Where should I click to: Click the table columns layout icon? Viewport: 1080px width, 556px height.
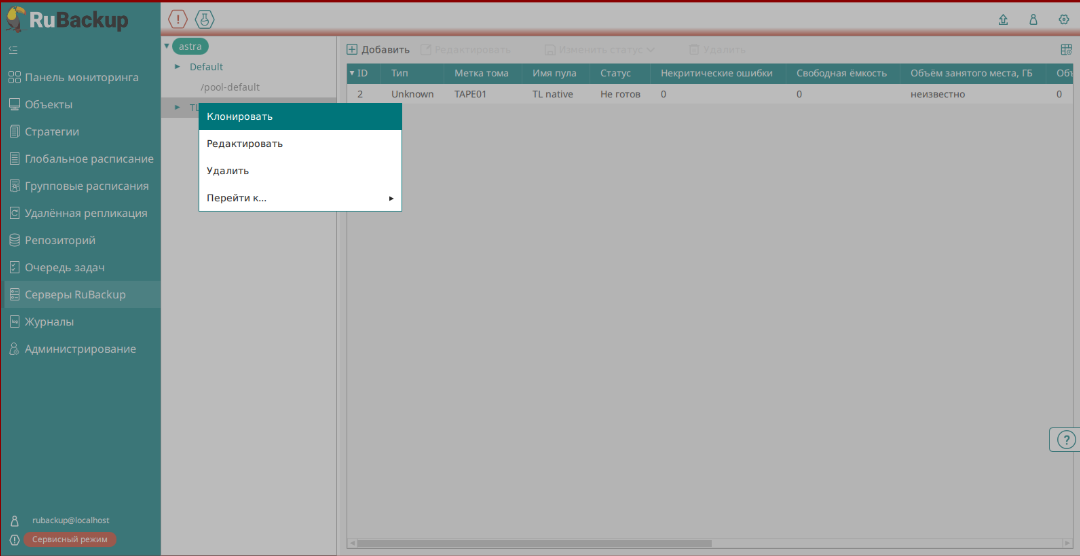(x=1066, y=49)
